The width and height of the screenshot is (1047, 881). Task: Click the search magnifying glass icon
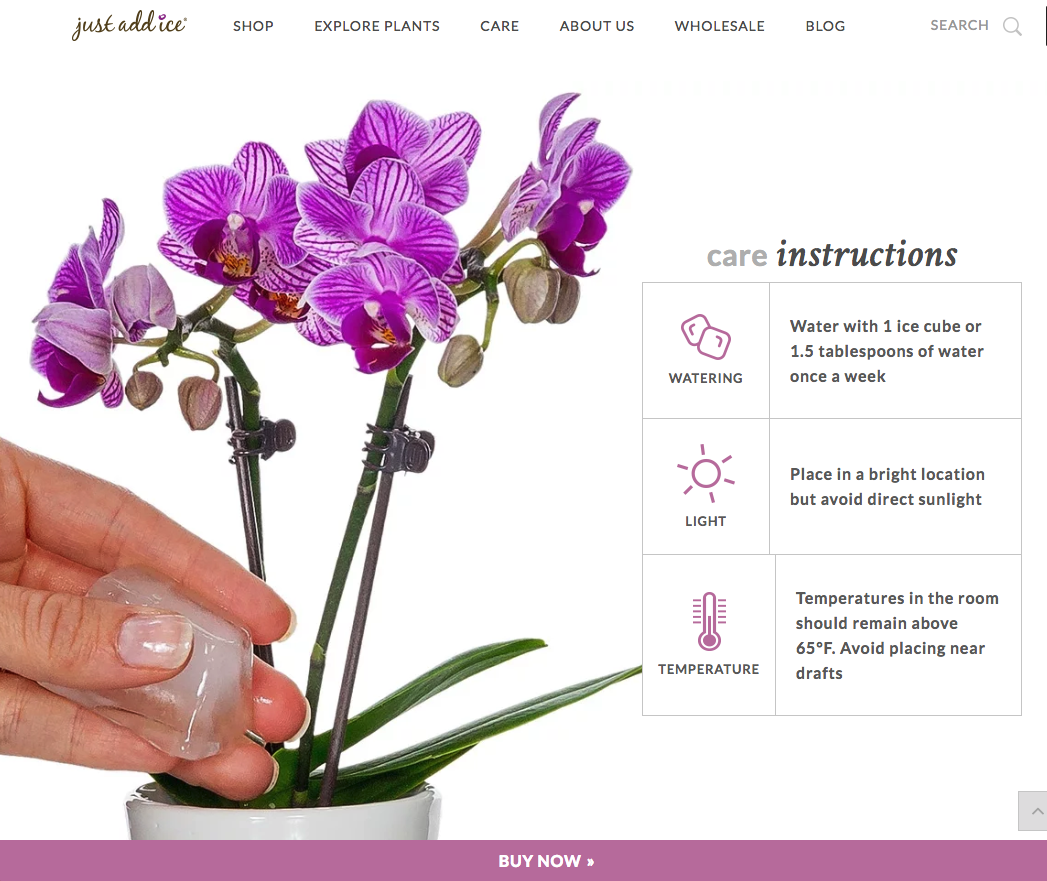pos(1012,26)
